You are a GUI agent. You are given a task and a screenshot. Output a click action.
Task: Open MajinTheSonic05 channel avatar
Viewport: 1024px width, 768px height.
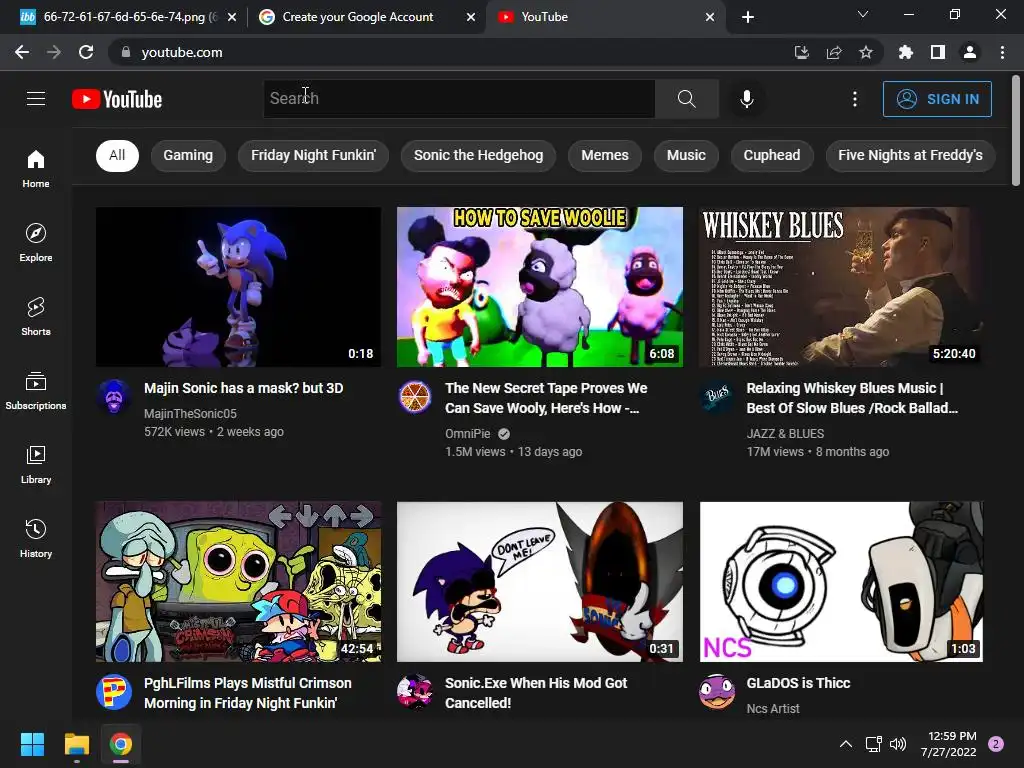pyautogui.click(x=114, y=396)
